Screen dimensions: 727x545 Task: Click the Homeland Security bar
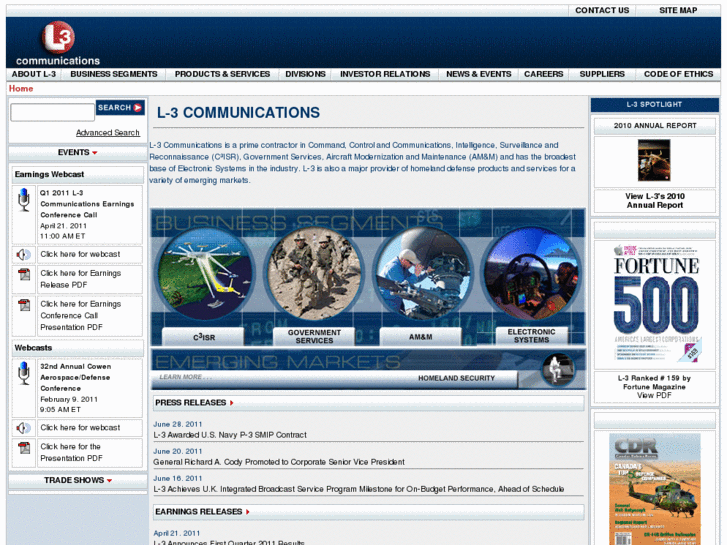pos(456,378)
